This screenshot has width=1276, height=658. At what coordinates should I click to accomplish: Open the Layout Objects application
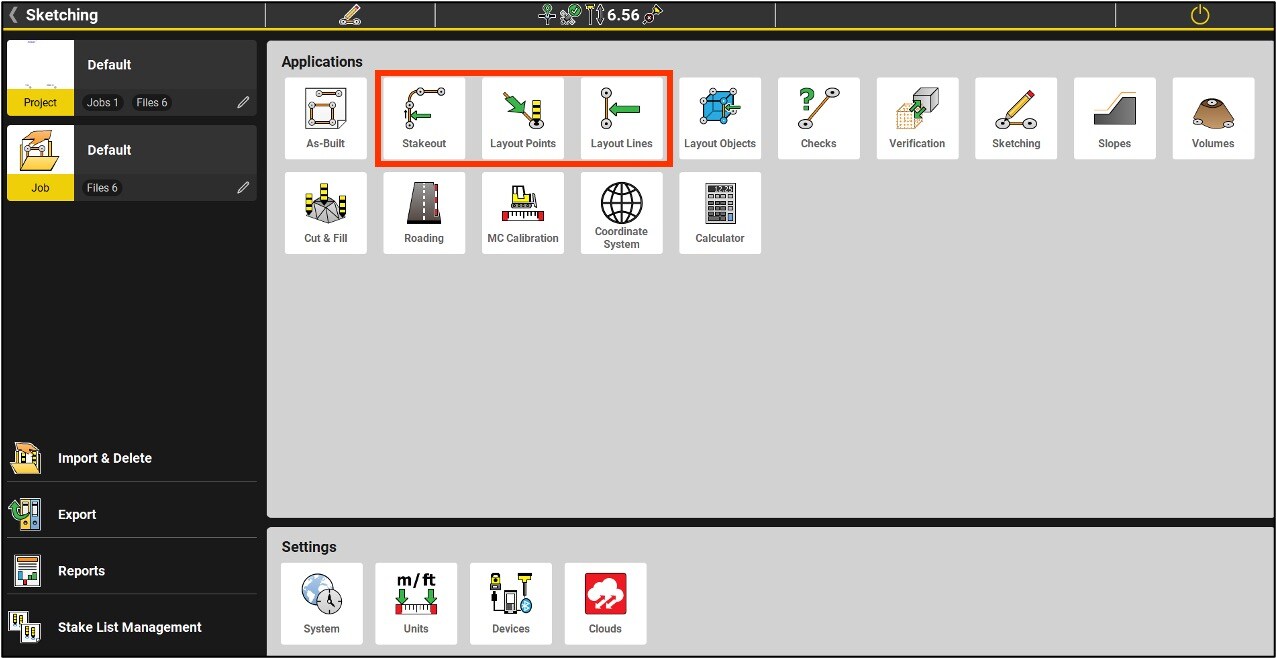click(720, 118)
